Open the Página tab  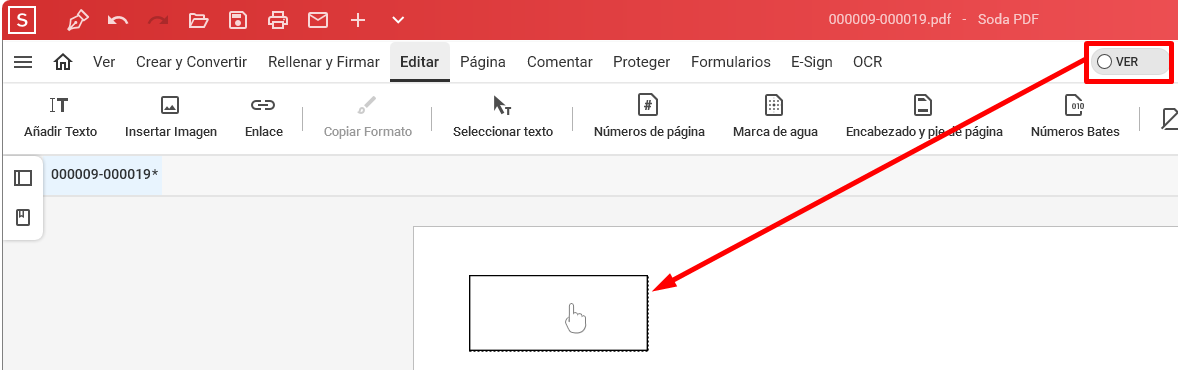click(x=483, y=62)
